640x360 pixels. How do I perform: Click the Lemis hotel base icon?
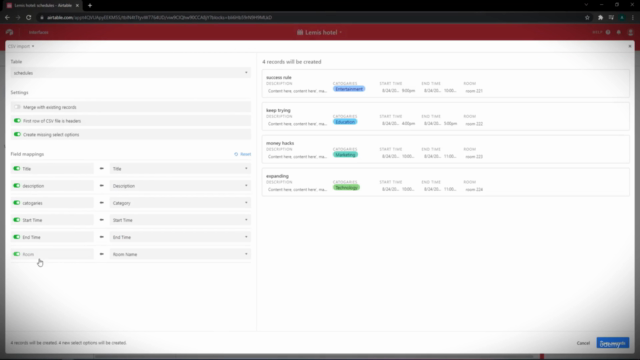click(300, 32)
